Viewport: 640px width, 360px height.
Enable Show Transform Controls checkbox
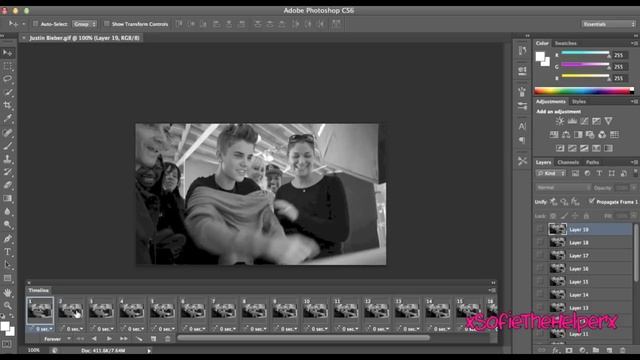coord(107,24)
